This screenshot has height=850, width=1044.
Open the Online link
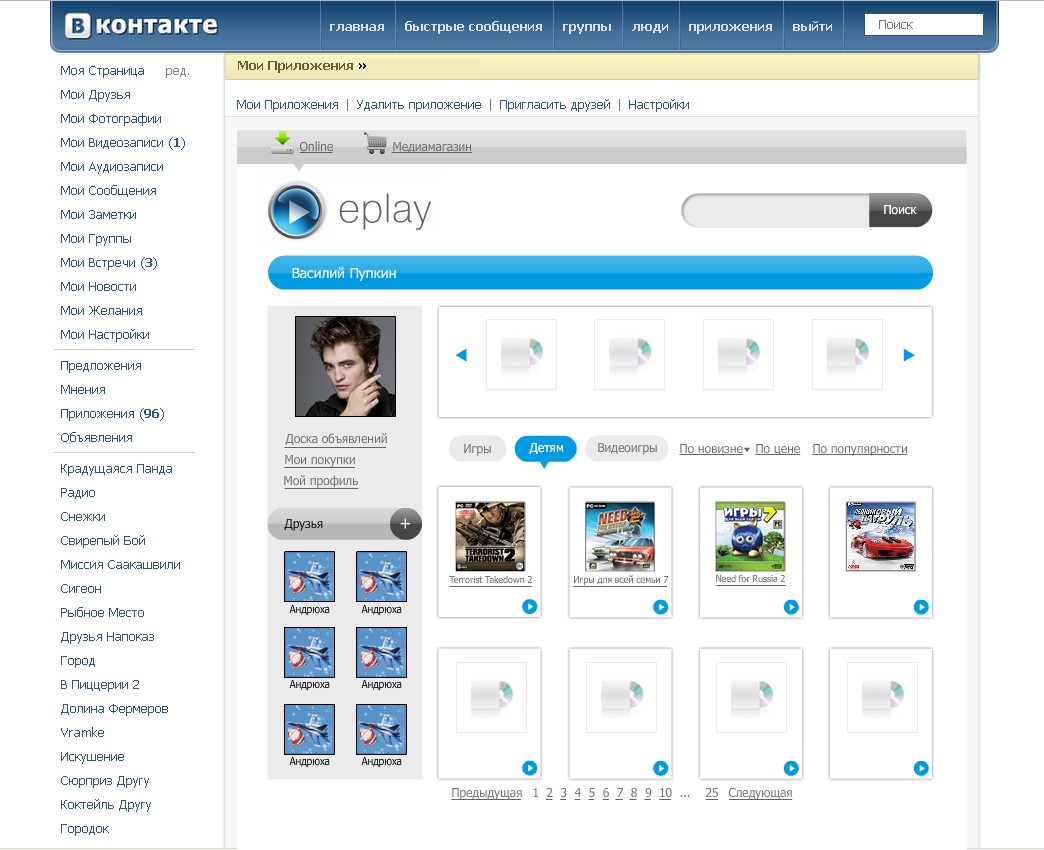pyautogui.click(x=316, y=146)
